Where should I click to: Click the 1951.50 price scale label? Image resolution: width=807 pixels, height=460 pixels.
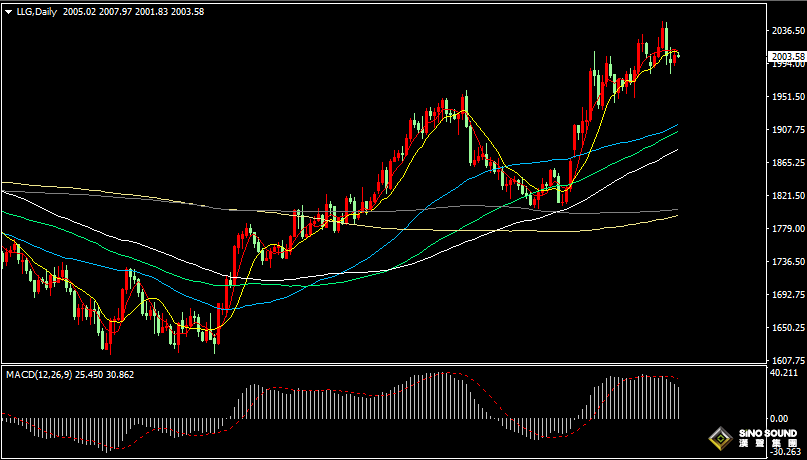click(787, 97)
